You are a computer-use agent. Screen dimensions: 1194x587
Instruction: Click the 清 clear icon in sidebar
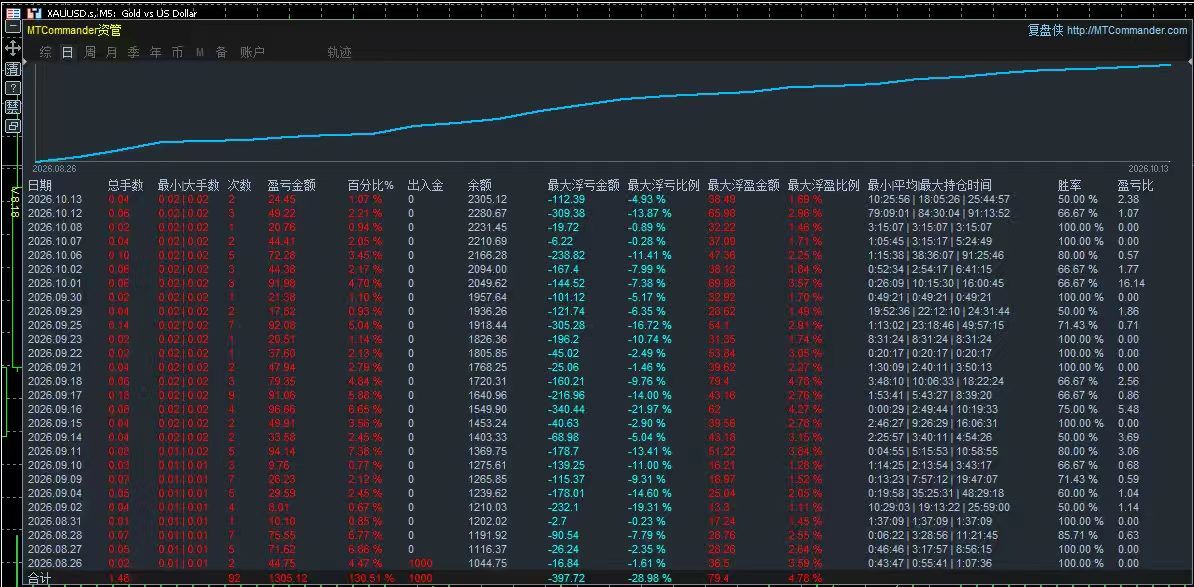tap(13, 69)
